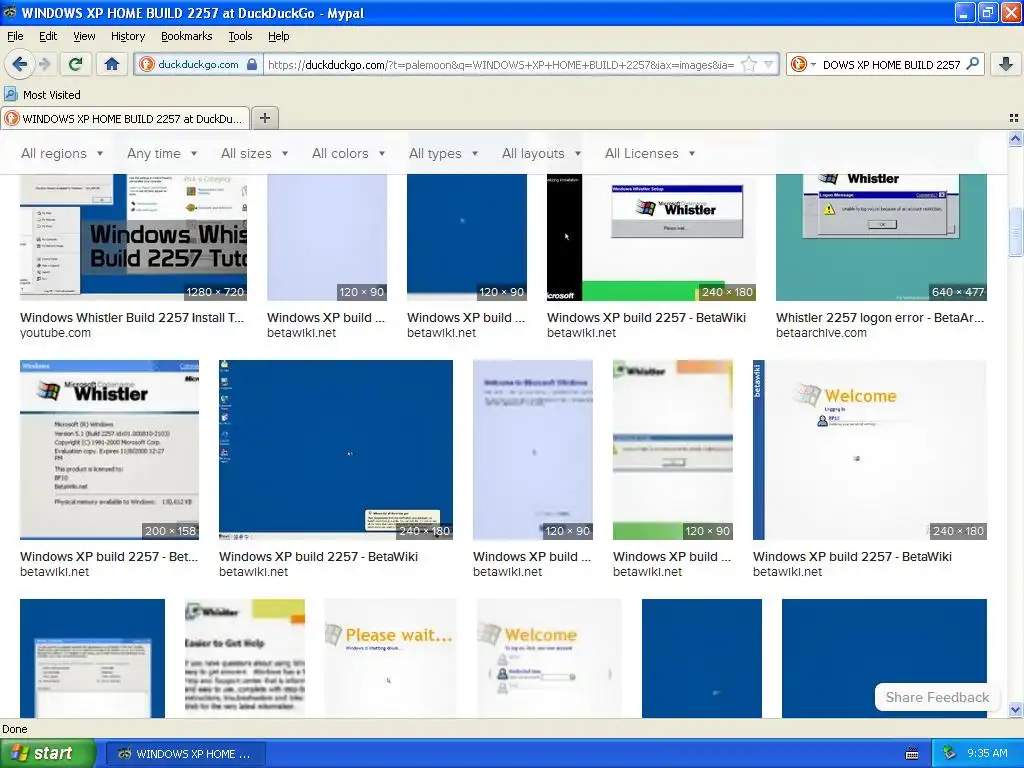This screenshot has width=1024, height=768.
Task: Click the magnifier search icon
Action: tap(972, 64)
